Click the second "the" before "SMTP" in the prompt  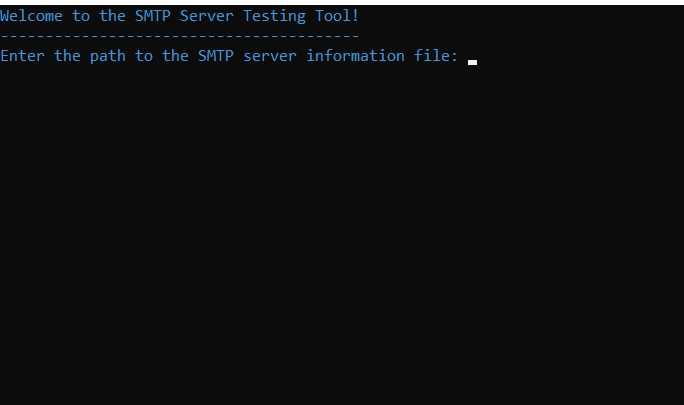point(175,56)
